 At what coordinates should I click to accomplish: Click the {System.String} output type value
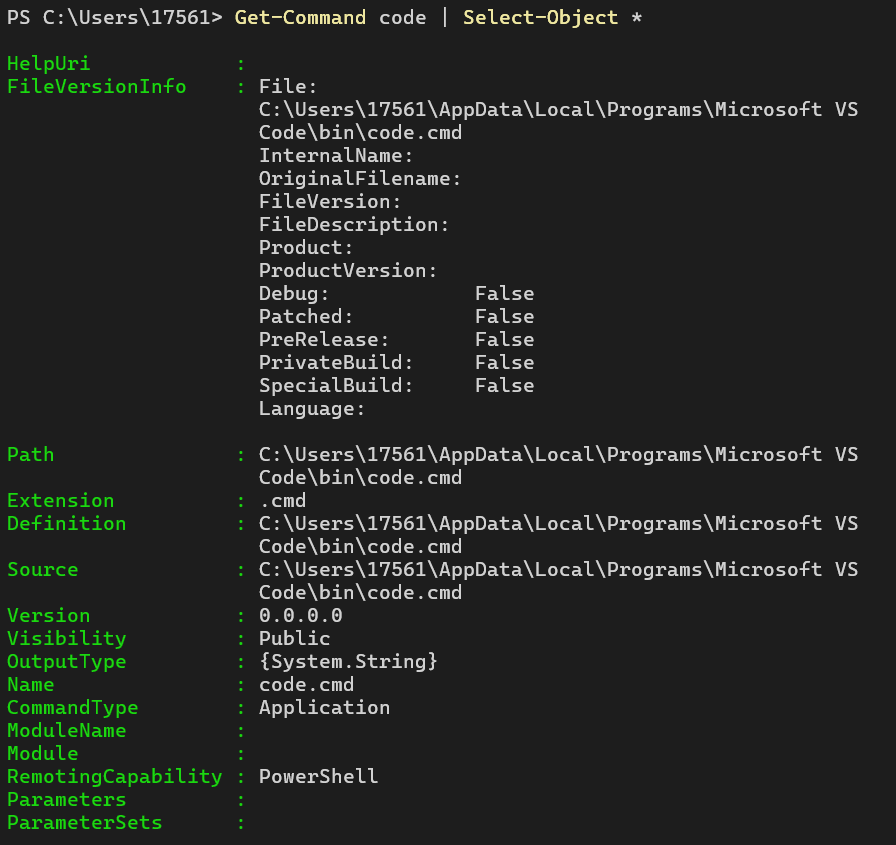coord(348,662)
